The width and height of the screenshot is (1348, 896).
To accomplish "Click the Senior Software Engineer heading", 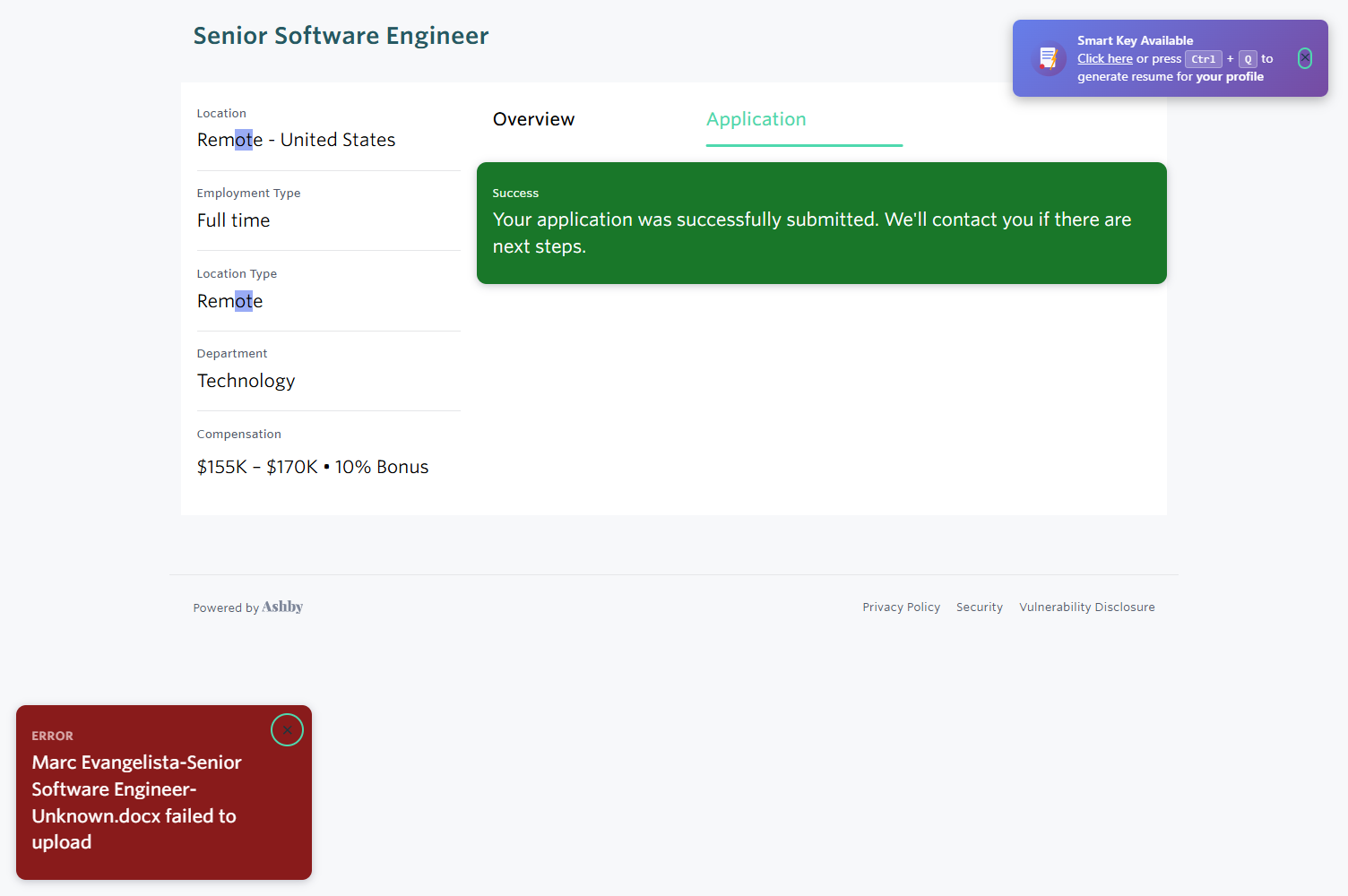I will click(341, 36).
